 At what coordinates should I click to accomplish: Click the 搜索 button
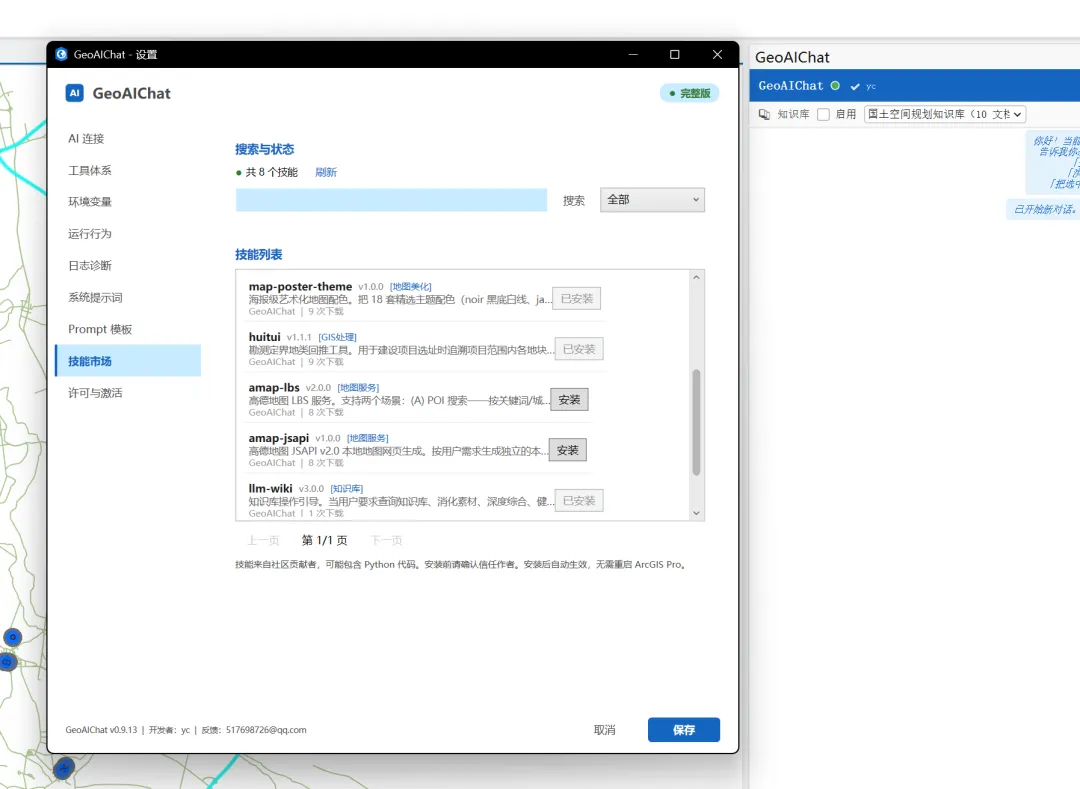point(574,200)
